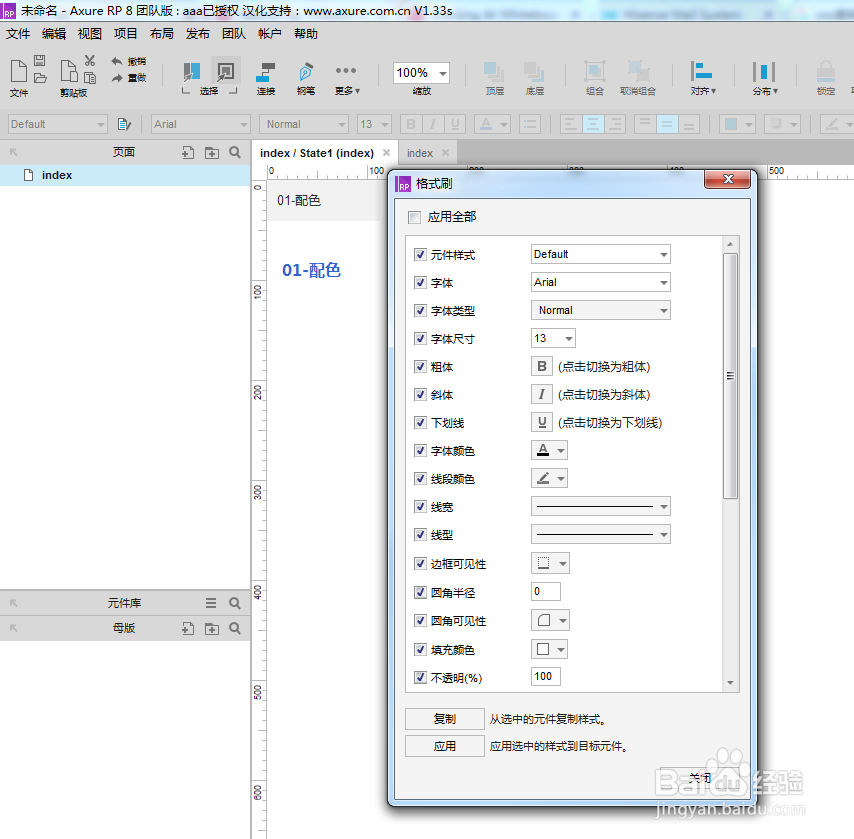Uncheck the 下划线 checkbox
Image resolution: width=854 pixels, height=839 pixels.
click(x=420, y=422)
